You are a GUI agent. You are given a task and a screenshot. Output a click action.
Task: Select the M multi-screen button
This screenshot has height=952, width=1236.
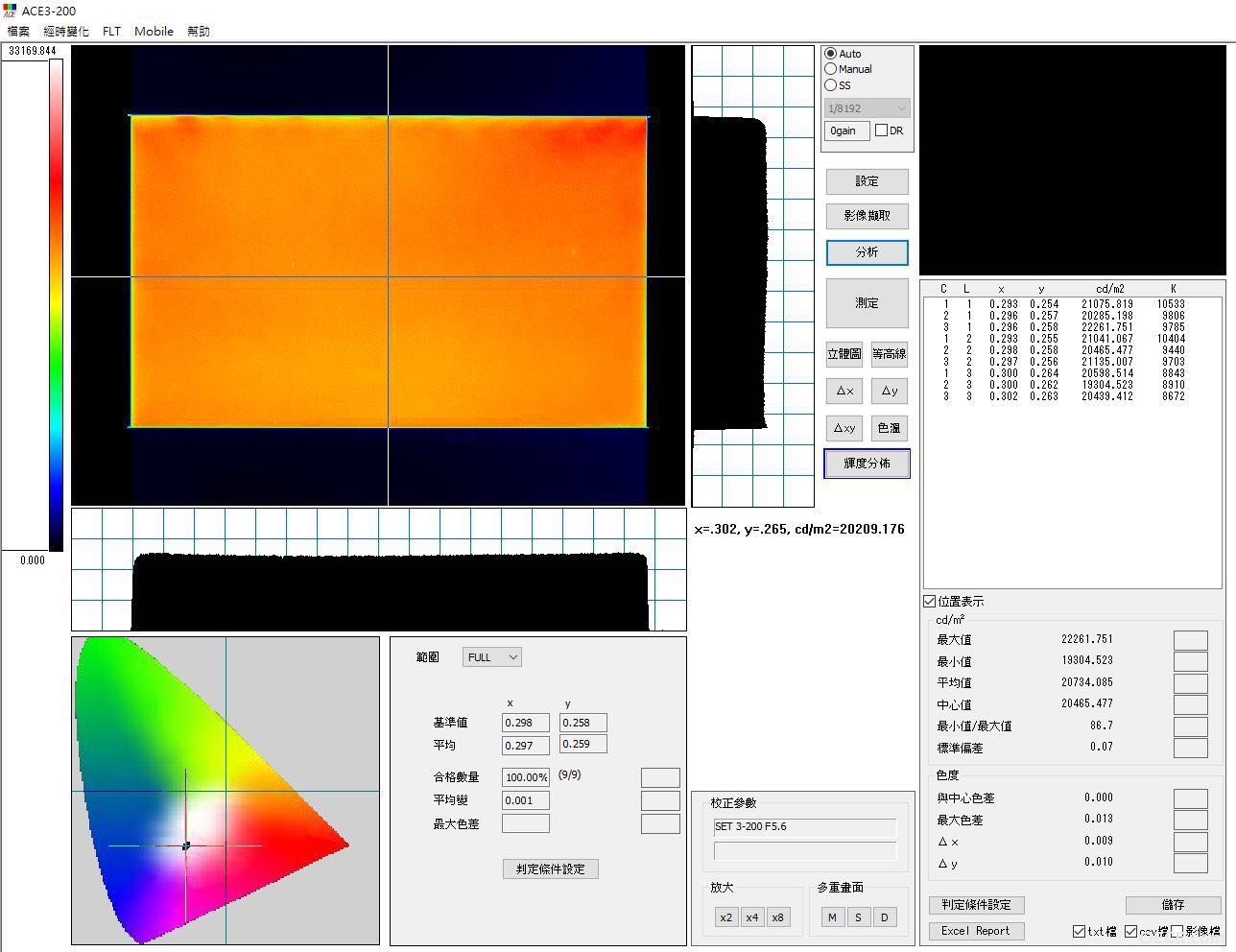pos(832,917)
